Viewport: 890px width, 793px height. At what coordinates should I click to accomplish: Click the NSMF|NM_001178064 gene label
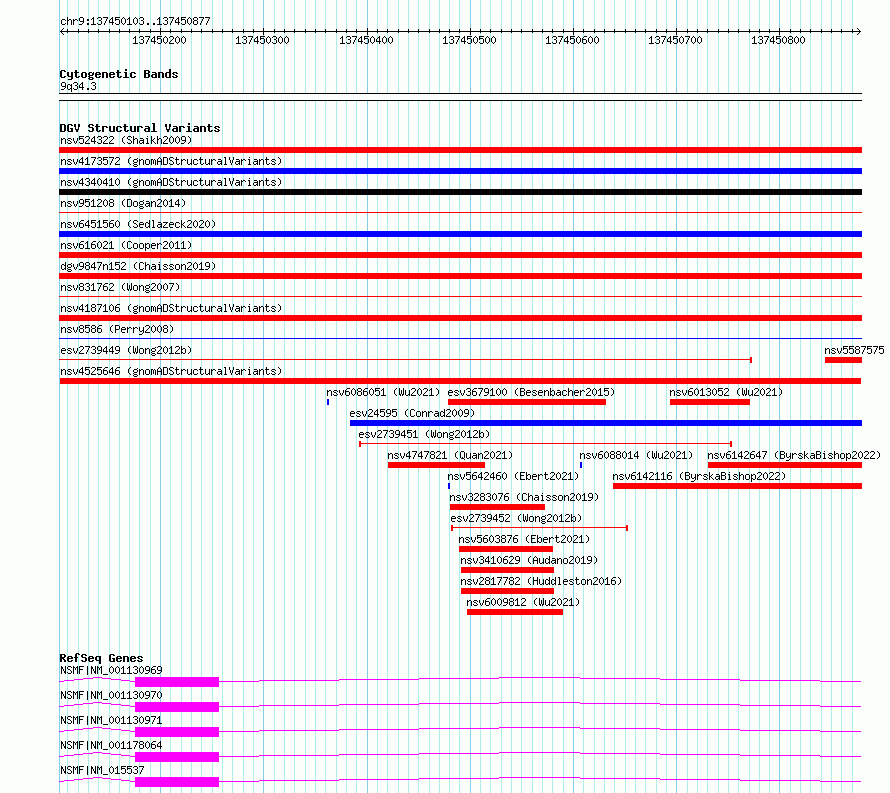click(111, 745)
